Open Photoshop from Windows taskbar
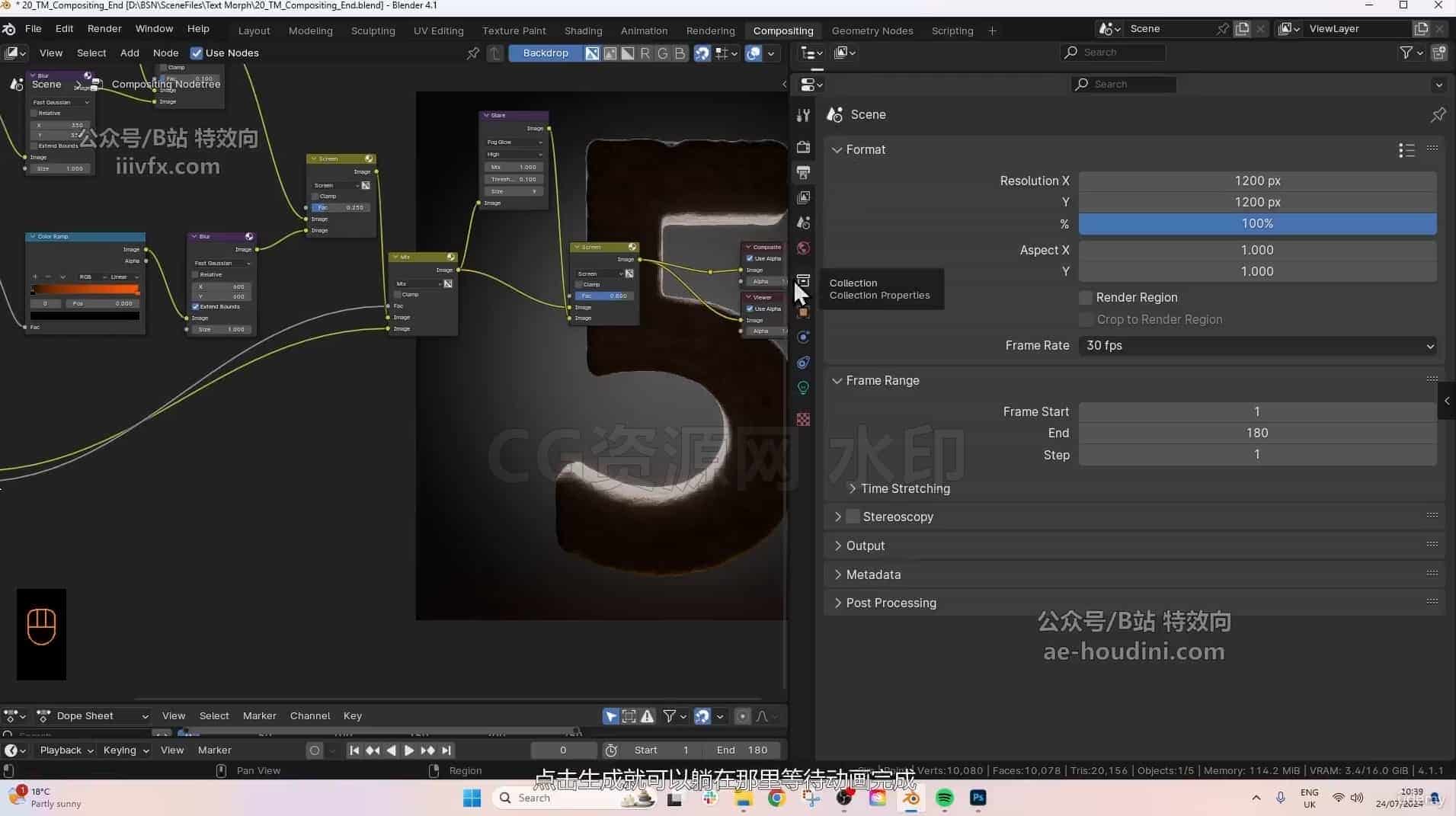This screenshot has width=1456, height=816. click(978, 798)
